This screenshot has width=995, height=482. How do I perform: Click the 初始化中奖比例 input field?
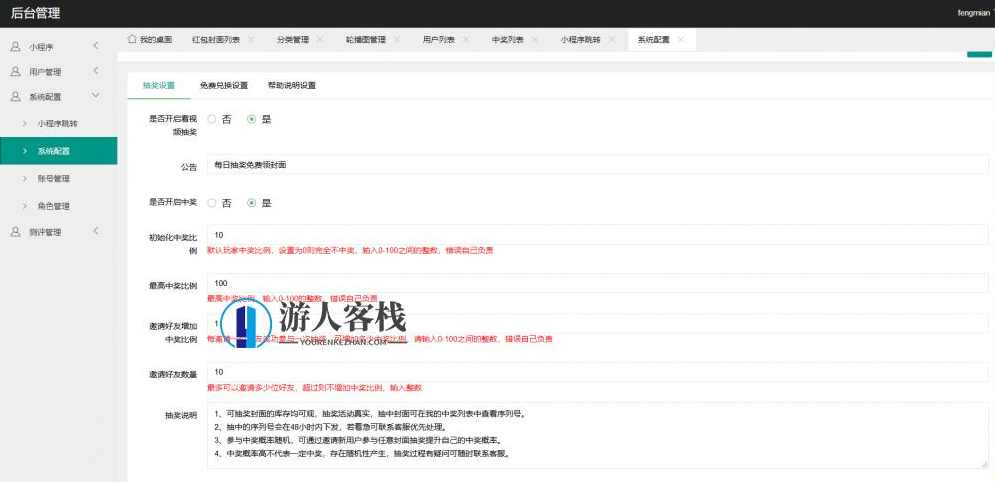point(598,235)
